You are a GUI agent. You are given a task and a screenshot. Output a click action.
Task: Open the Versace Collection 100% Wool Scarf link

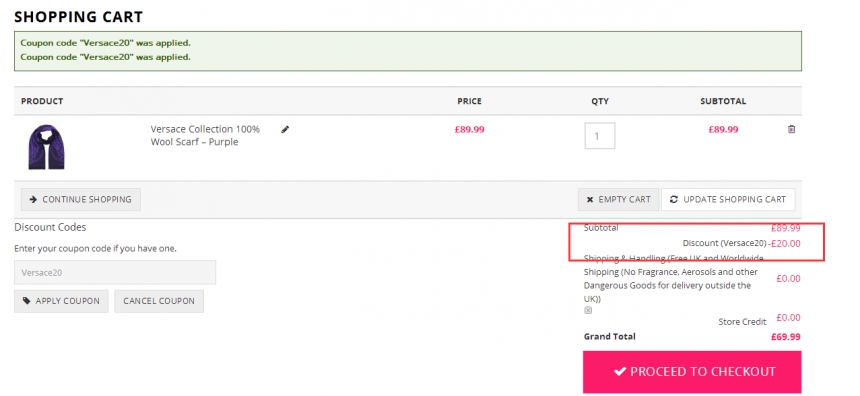[x=205, y=135]
